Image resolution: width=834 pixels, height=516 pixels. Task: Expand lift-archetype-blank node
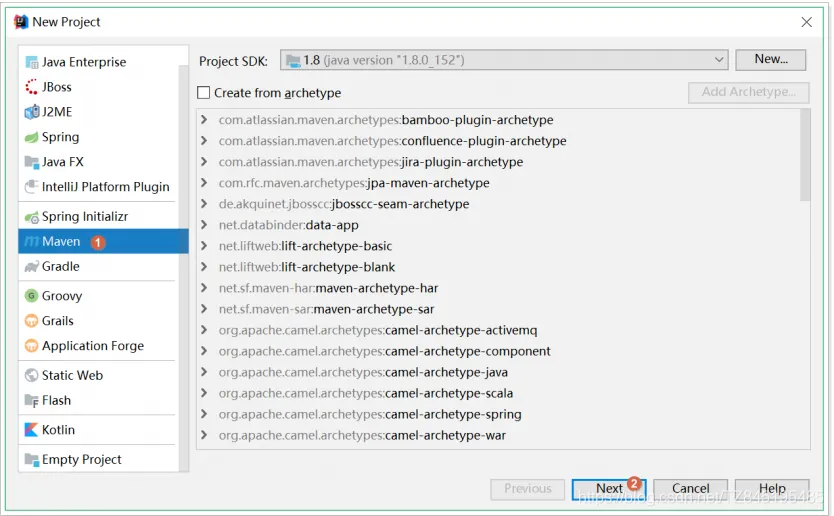(204, 267)
